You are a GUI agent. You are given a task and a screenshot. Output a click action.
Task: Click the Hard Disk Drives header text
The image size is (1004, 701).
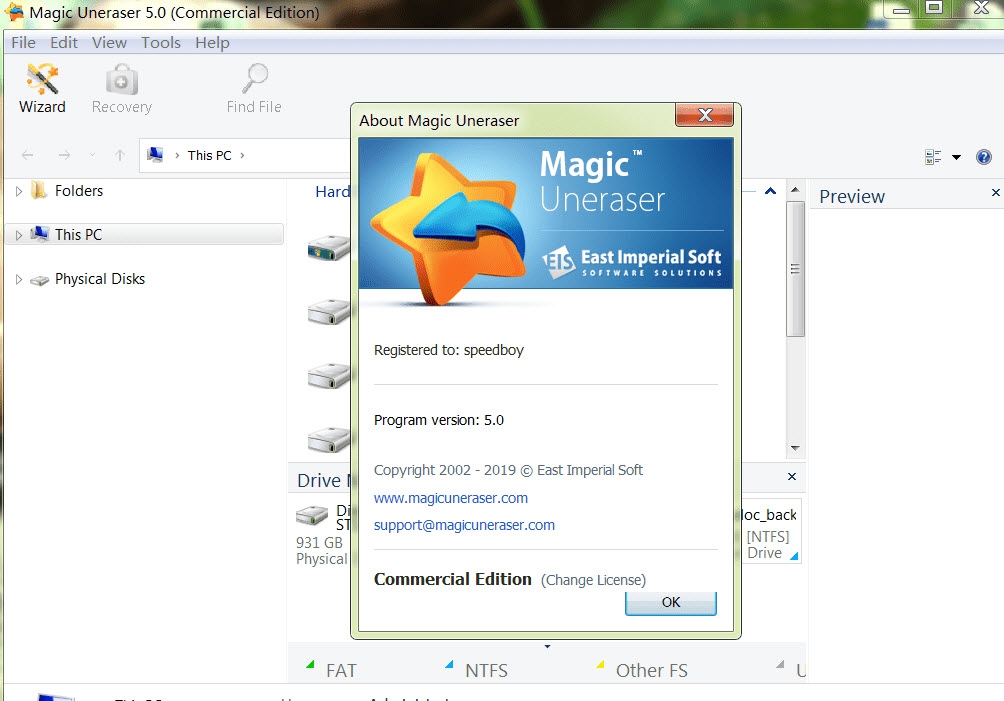click(x=332, y=191)
